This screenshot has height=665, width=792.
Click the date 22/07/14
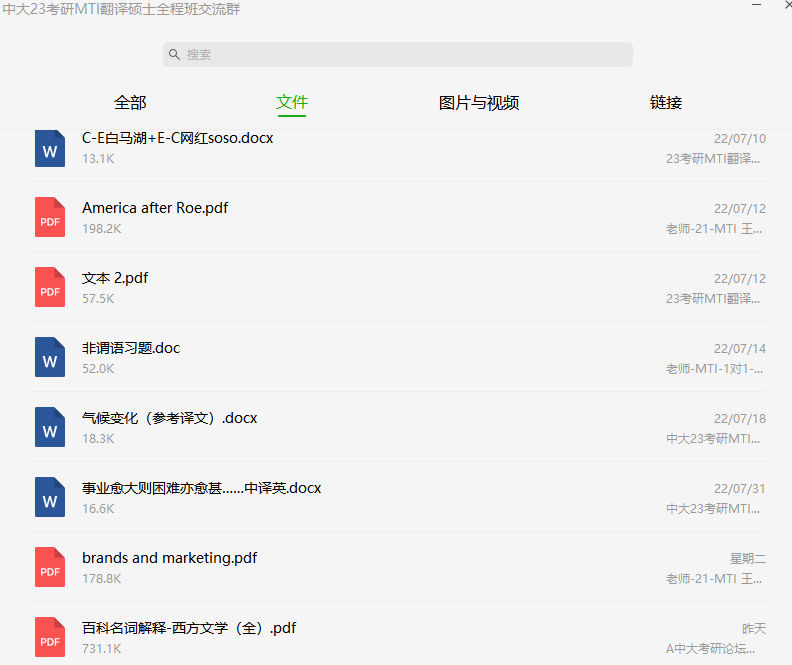click(x=739, y=348)
